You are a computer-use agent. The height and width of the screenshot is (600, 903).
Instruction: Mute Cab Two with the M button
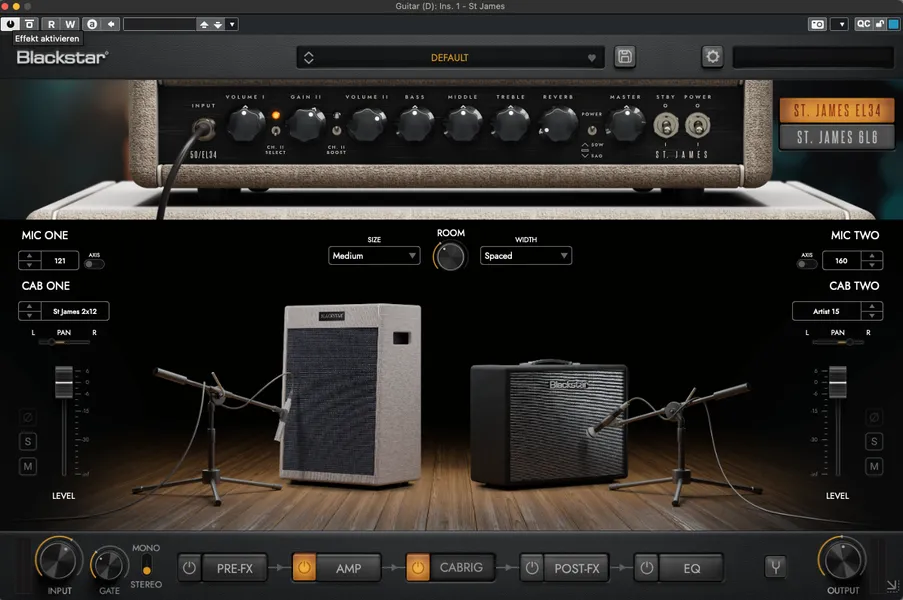point(874,466)
